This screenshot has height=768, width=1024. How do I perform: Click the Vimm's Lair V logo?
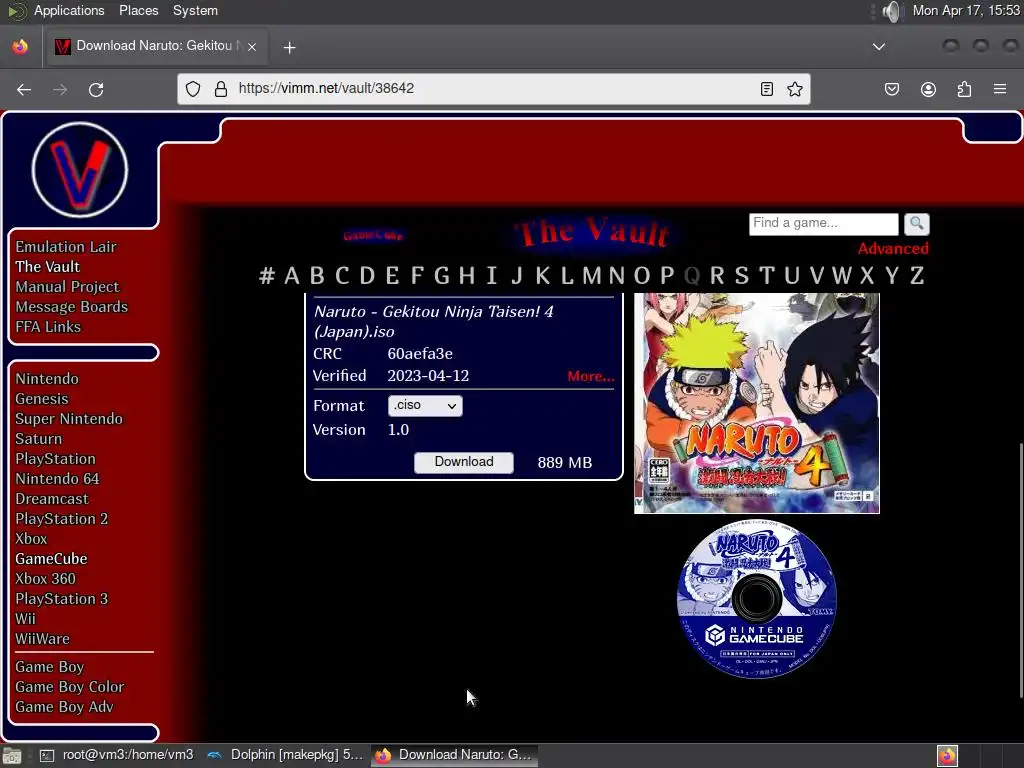(x=80, y=170)
